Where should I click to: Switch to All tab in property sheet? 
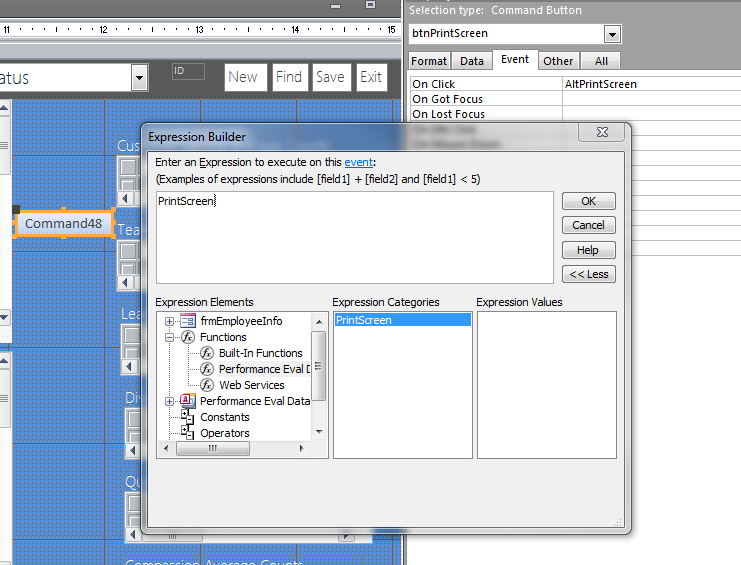(x=601, y=61)
